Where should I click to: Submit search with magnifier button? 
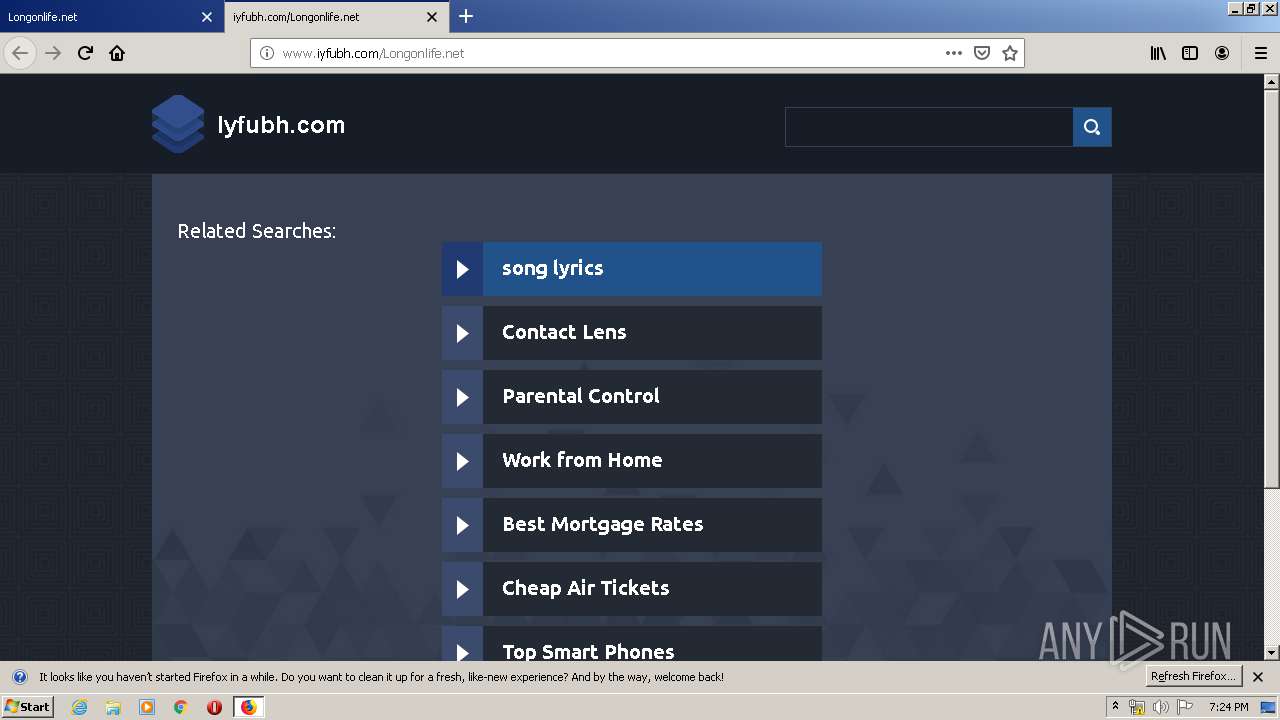pos(1092,127)
